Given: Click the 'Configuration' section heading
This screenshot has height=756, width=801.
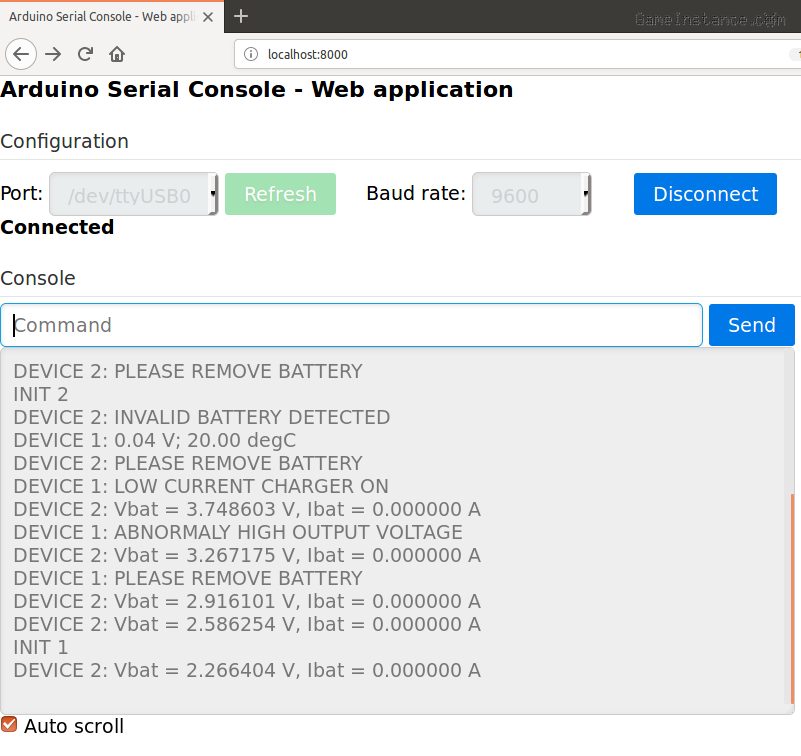Looking at the screenshot, I should [x=64, y=141].
